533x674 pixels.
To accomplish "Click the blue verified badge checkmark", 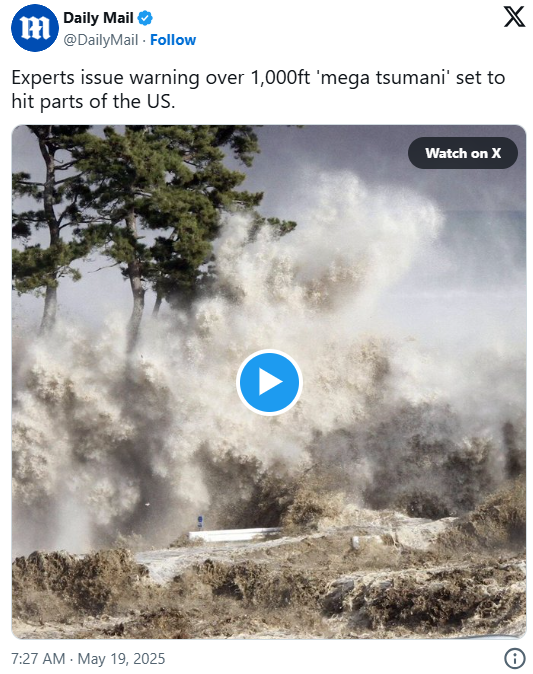I will click(145, 18).
